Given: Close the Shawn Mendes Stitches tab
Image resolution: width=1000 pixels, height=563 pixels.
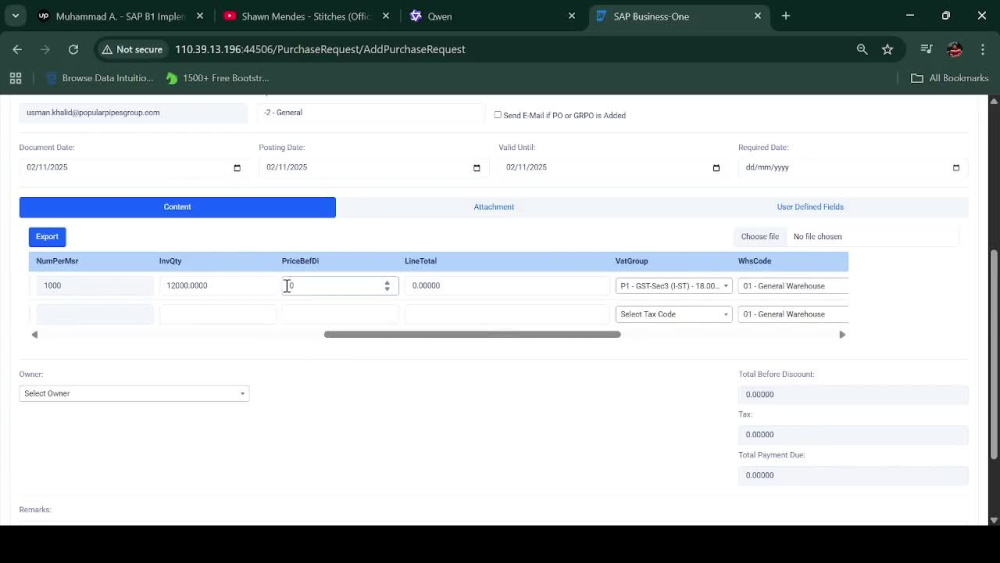Looking at the screenshot, I should pos(386,16).
